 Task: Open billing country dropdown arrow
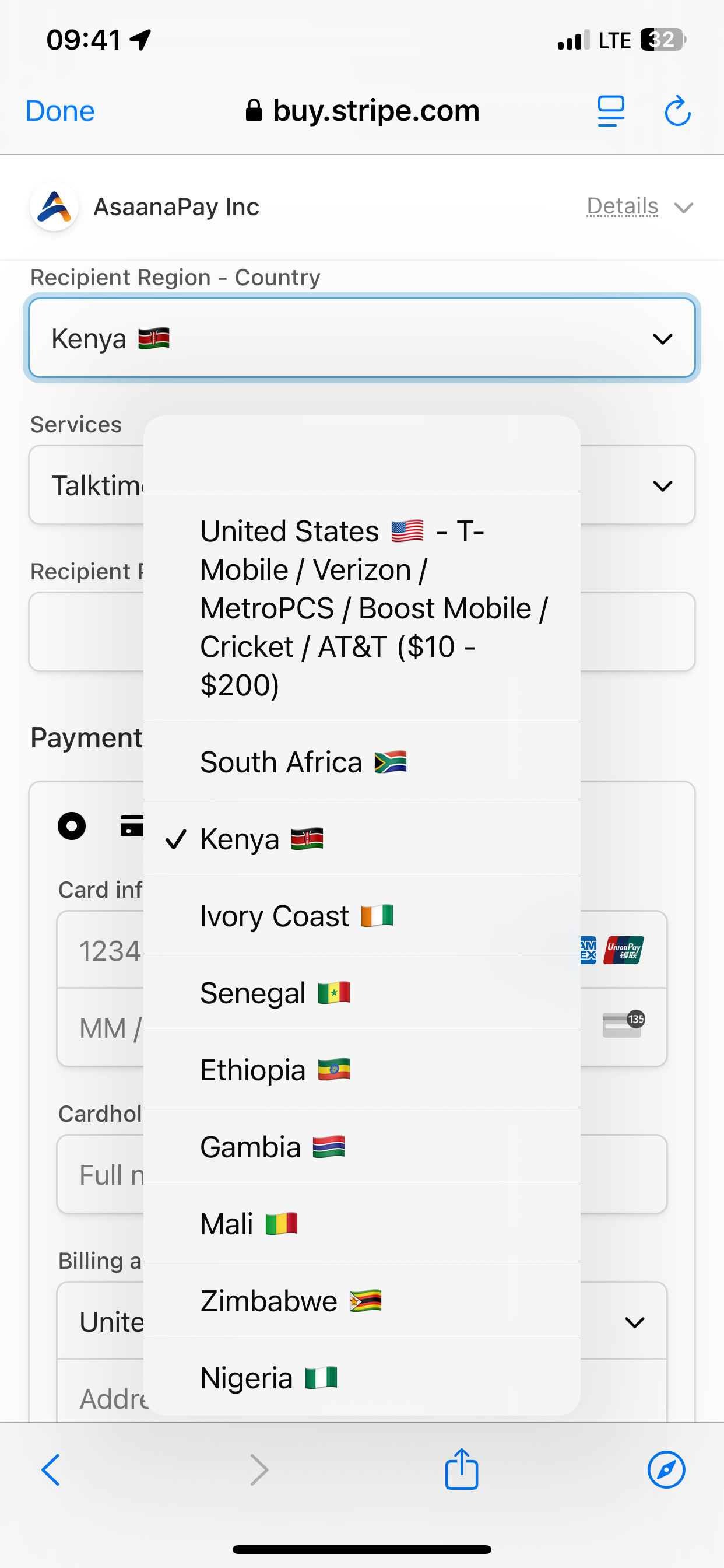635,1322
